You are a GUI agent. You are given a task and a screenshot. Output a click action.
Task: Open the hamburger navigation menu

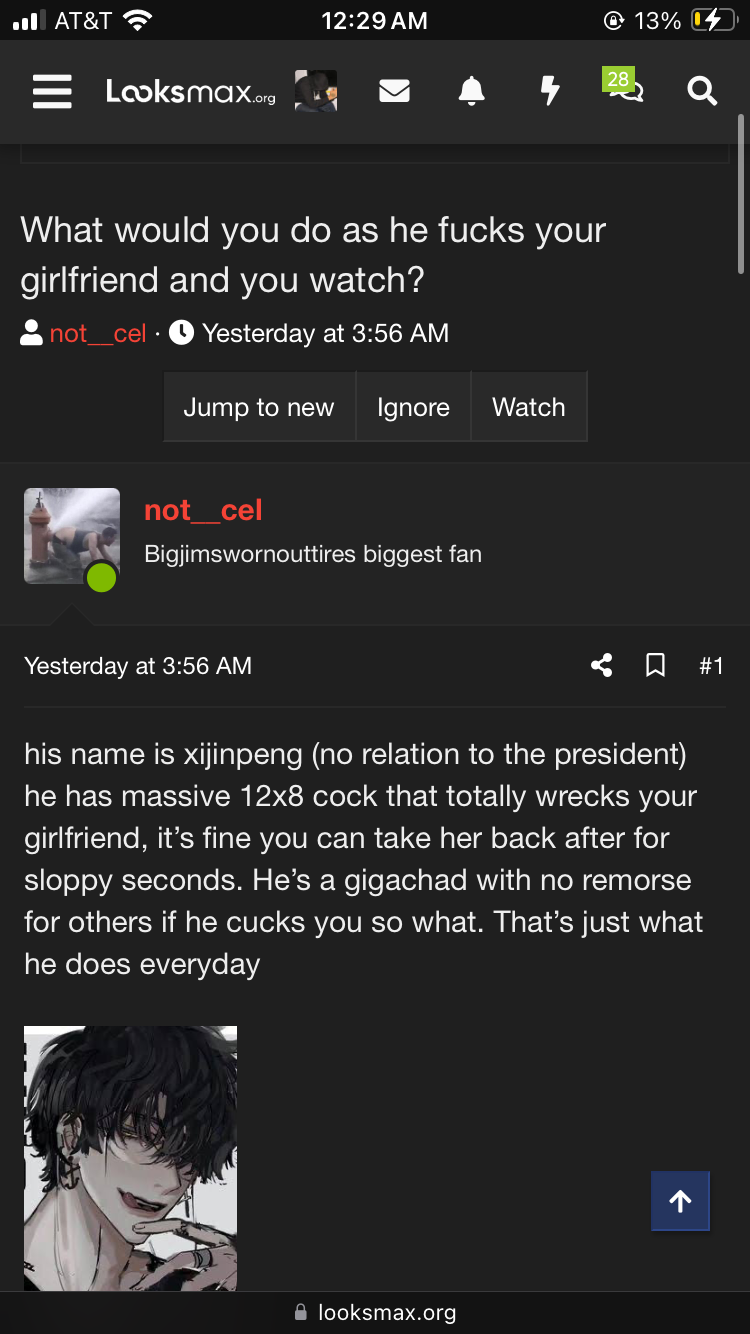52,92
